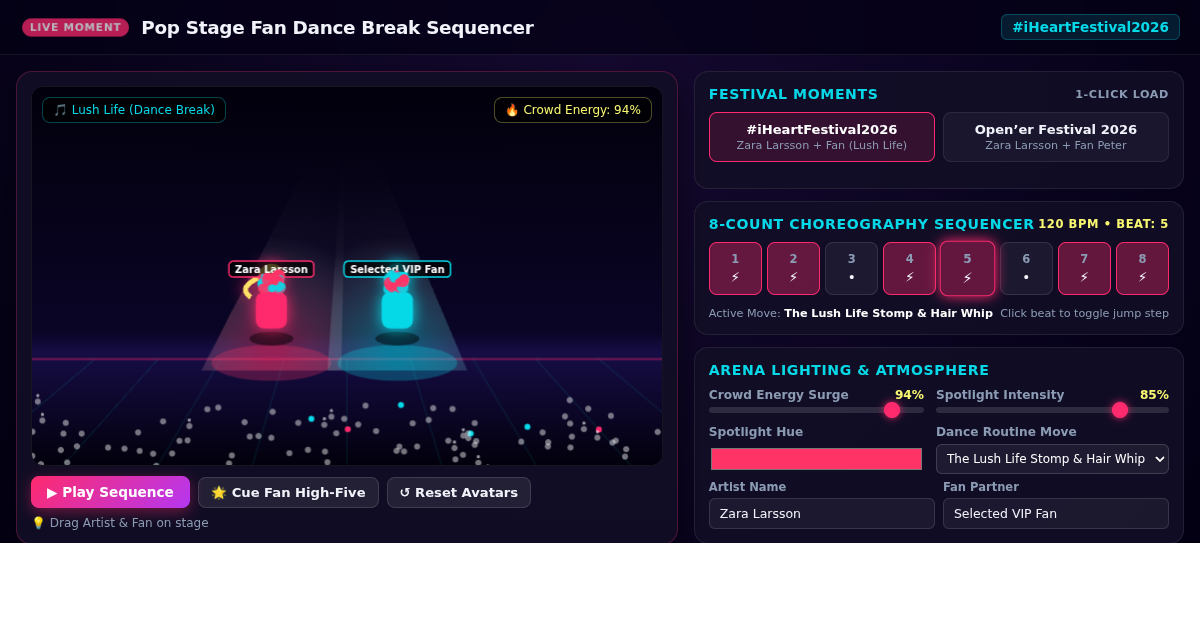Screen dimensions: 1200x630
Task: Adjust the Crowd Energy Surge slider
Action: pos(816,410)
